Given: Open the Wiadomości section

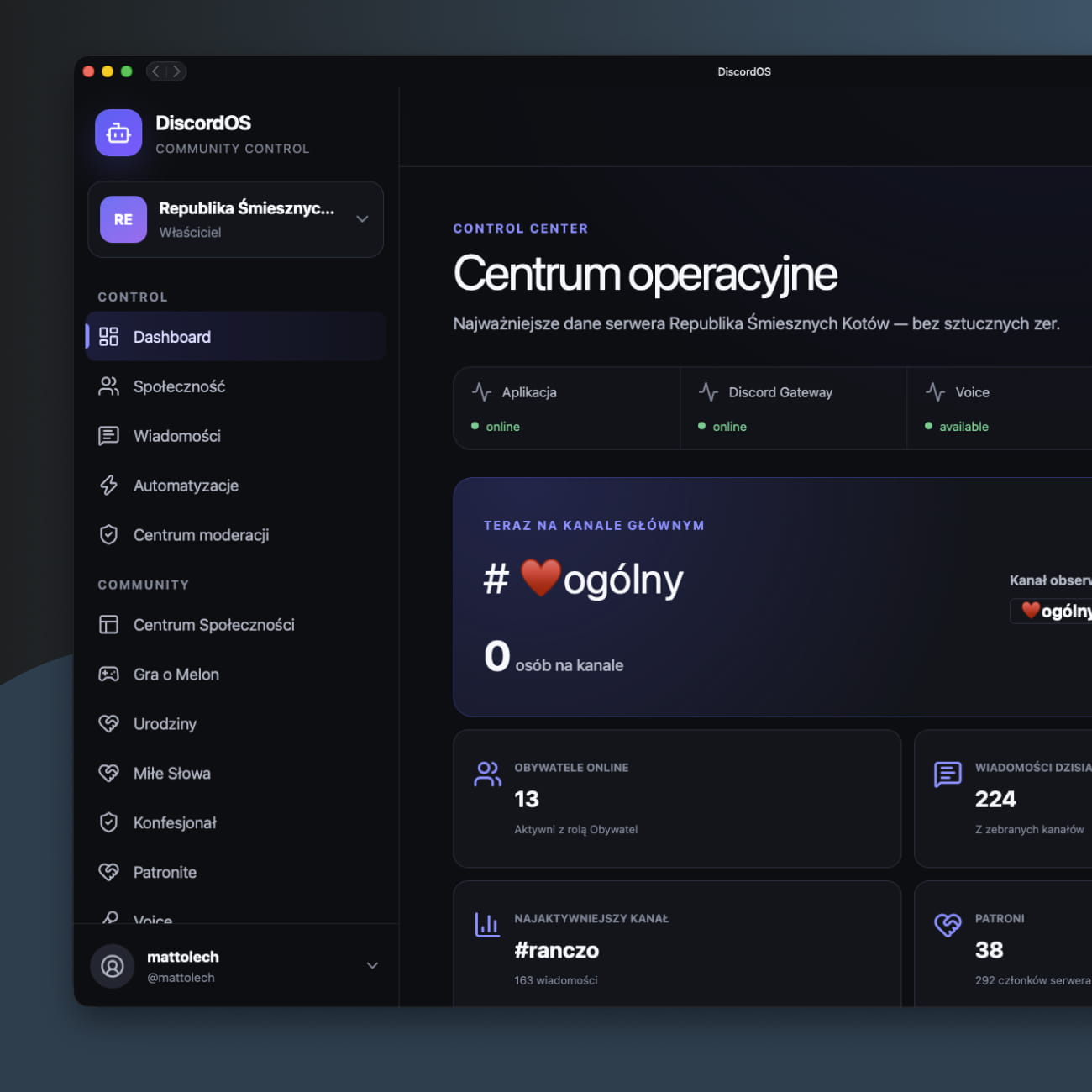Looking at the screenshot, I should [x=236, y=436].
